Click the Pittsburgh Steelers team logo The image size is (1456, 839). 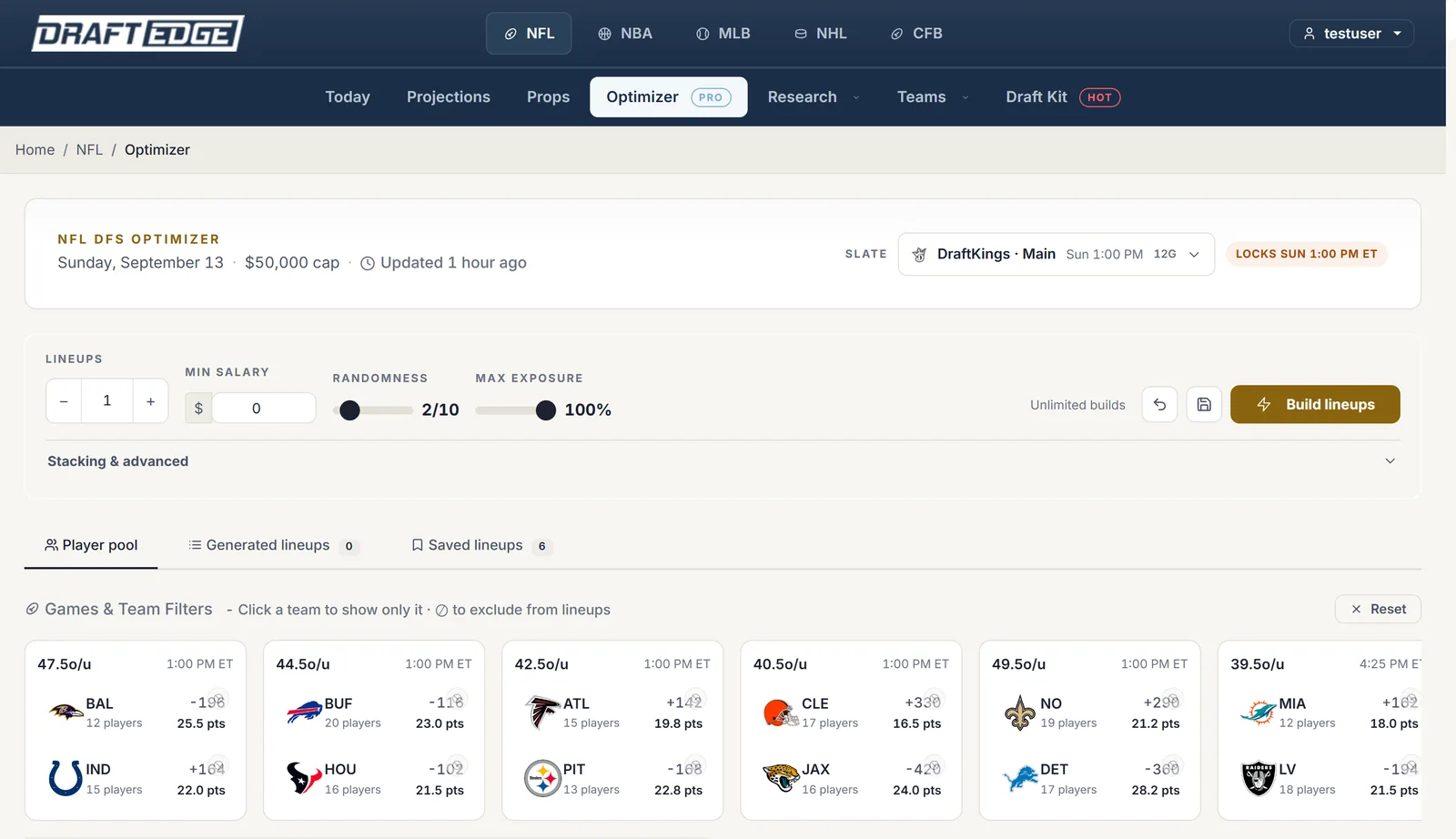click(542, 778)
